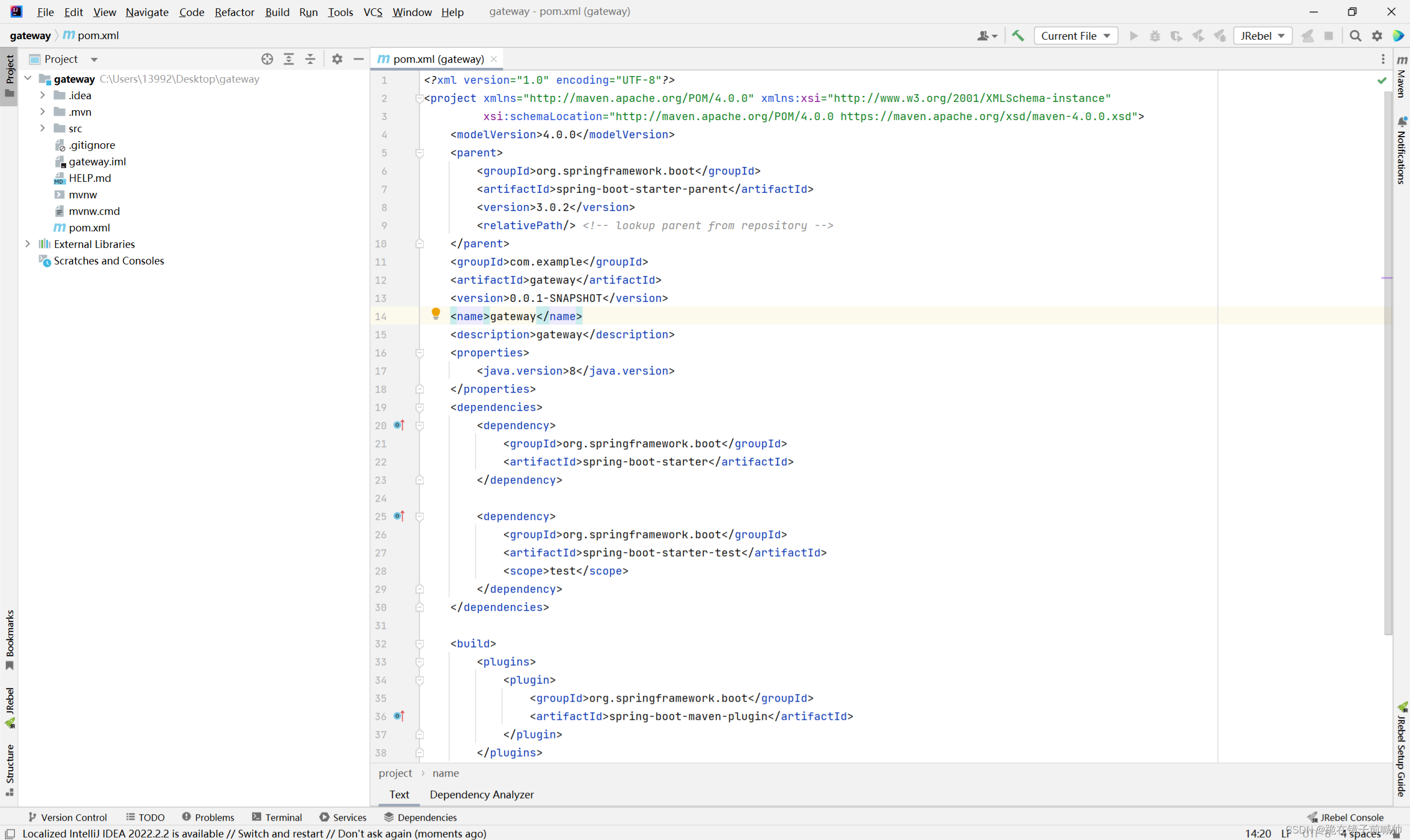This screenshot has height=840, width=1410.
Task: Expand the src folder in tree
Action: click(42, 128)
